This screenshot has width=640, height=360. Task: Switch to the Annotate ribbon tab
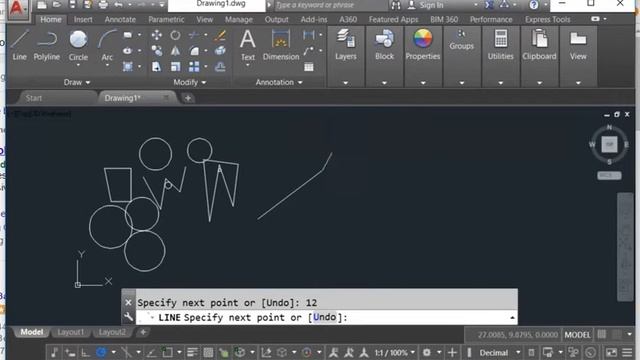[120, 19]
